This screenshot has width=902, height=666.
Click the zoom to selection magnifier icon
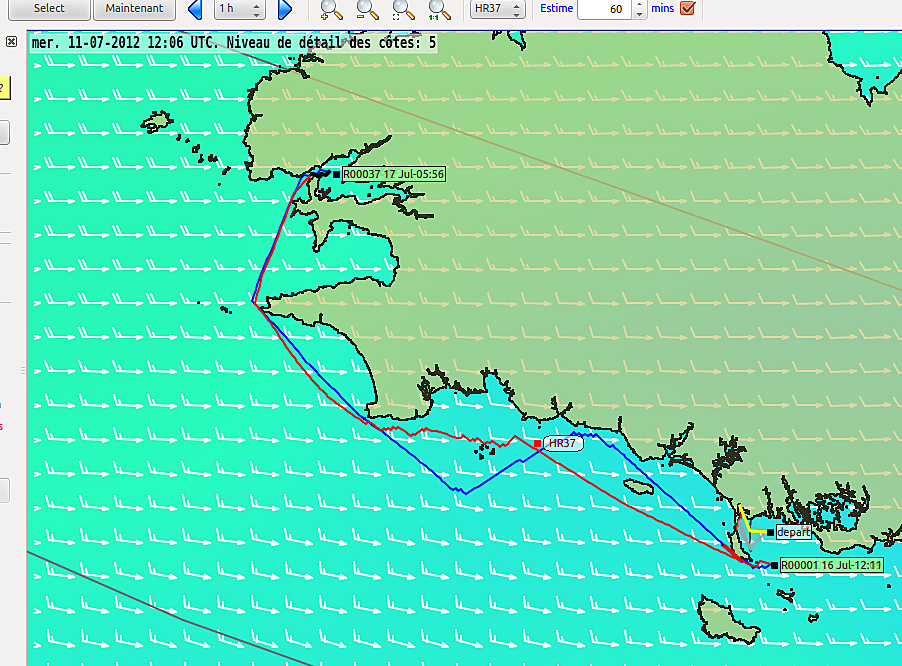(x=403, y=9)
